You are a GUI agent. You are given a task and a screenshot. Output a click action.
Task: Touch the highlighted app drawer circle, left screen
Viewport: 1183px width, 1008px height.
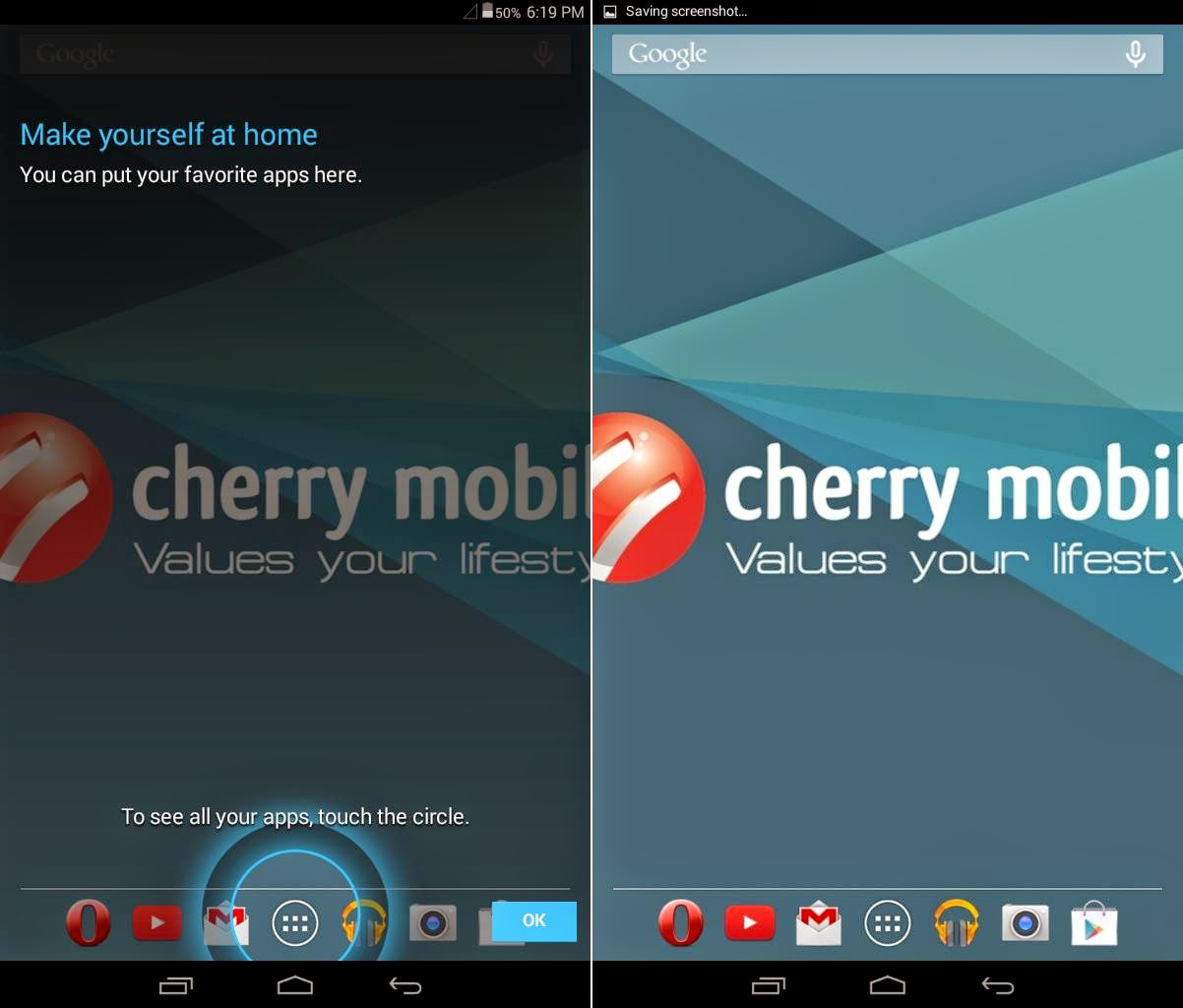295,923
